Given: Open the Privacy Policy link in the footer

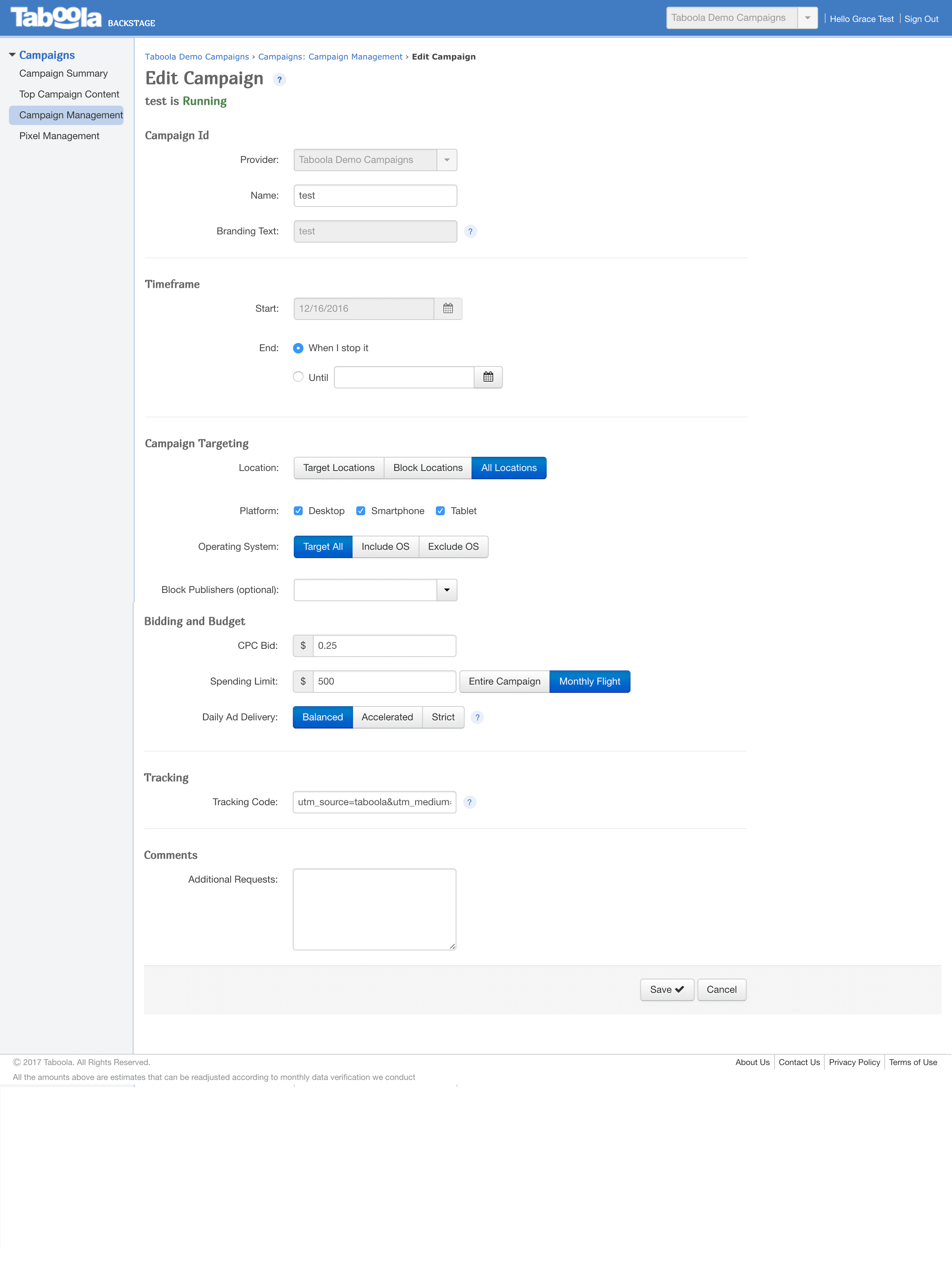Looking at the screenshot, I should point(854,1062).
